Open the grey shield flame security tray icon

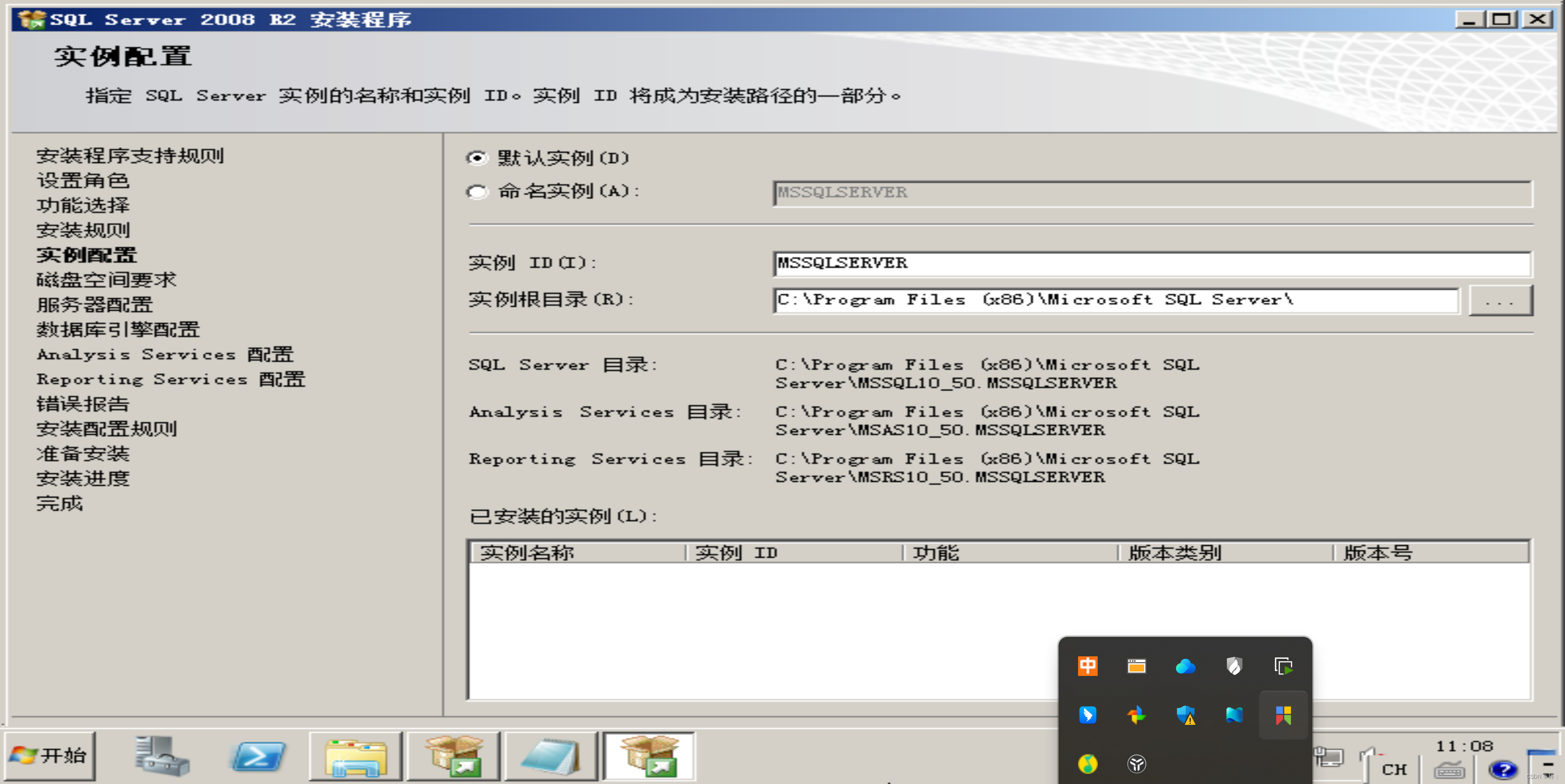pyautogui.click(x=1234, y=666)
